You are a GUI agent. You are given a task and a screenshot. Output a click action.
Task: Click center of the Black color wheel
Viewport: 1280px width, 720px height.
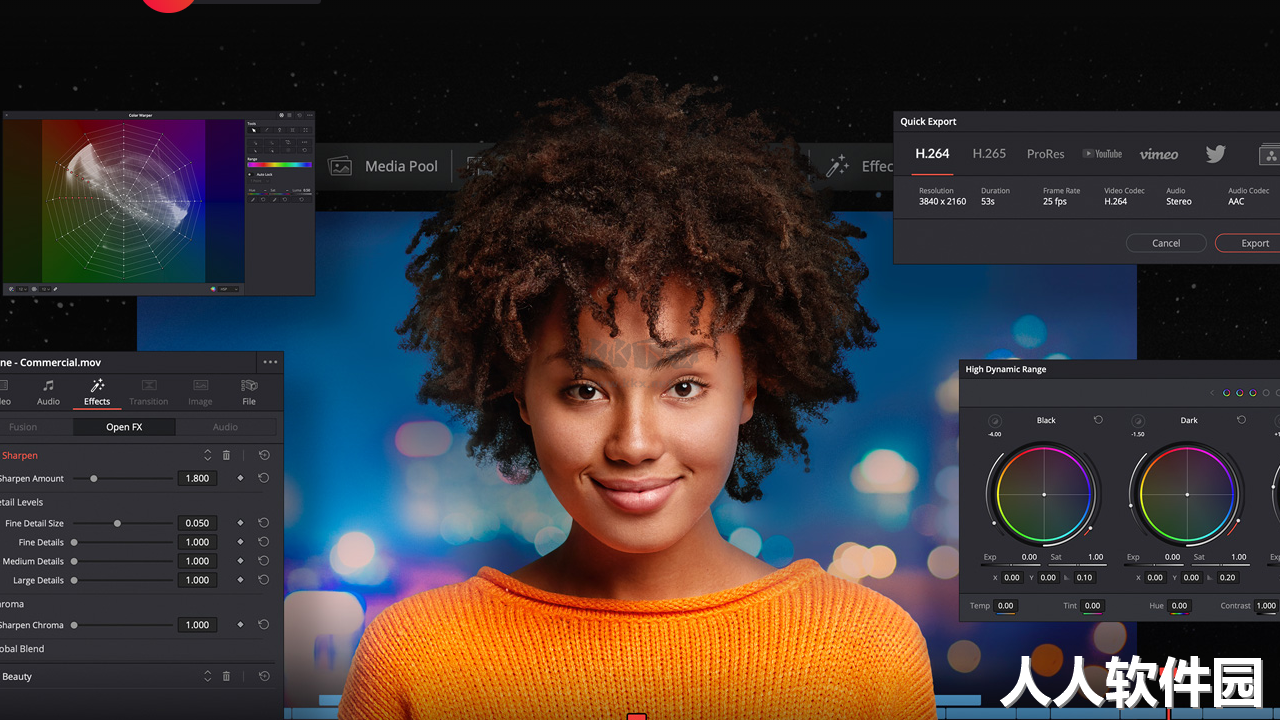tap(1044, 495)
